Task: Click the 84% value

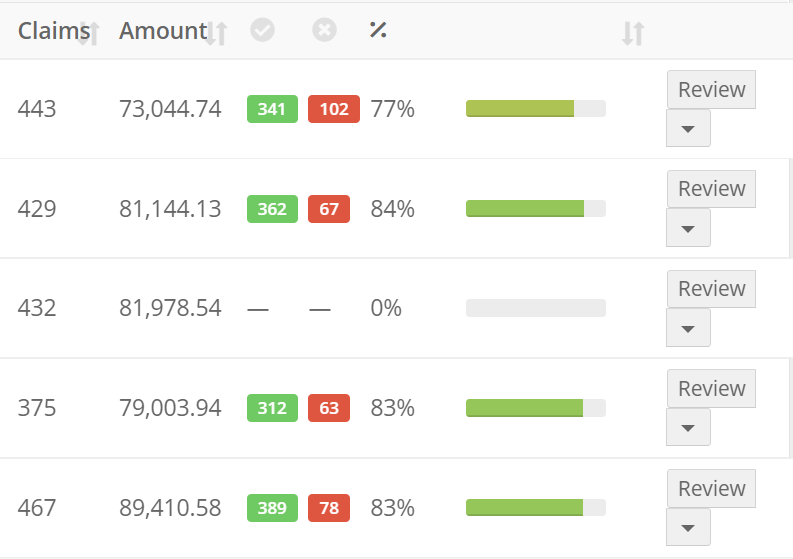Action: pyautogui.click(x=392, y=208)
